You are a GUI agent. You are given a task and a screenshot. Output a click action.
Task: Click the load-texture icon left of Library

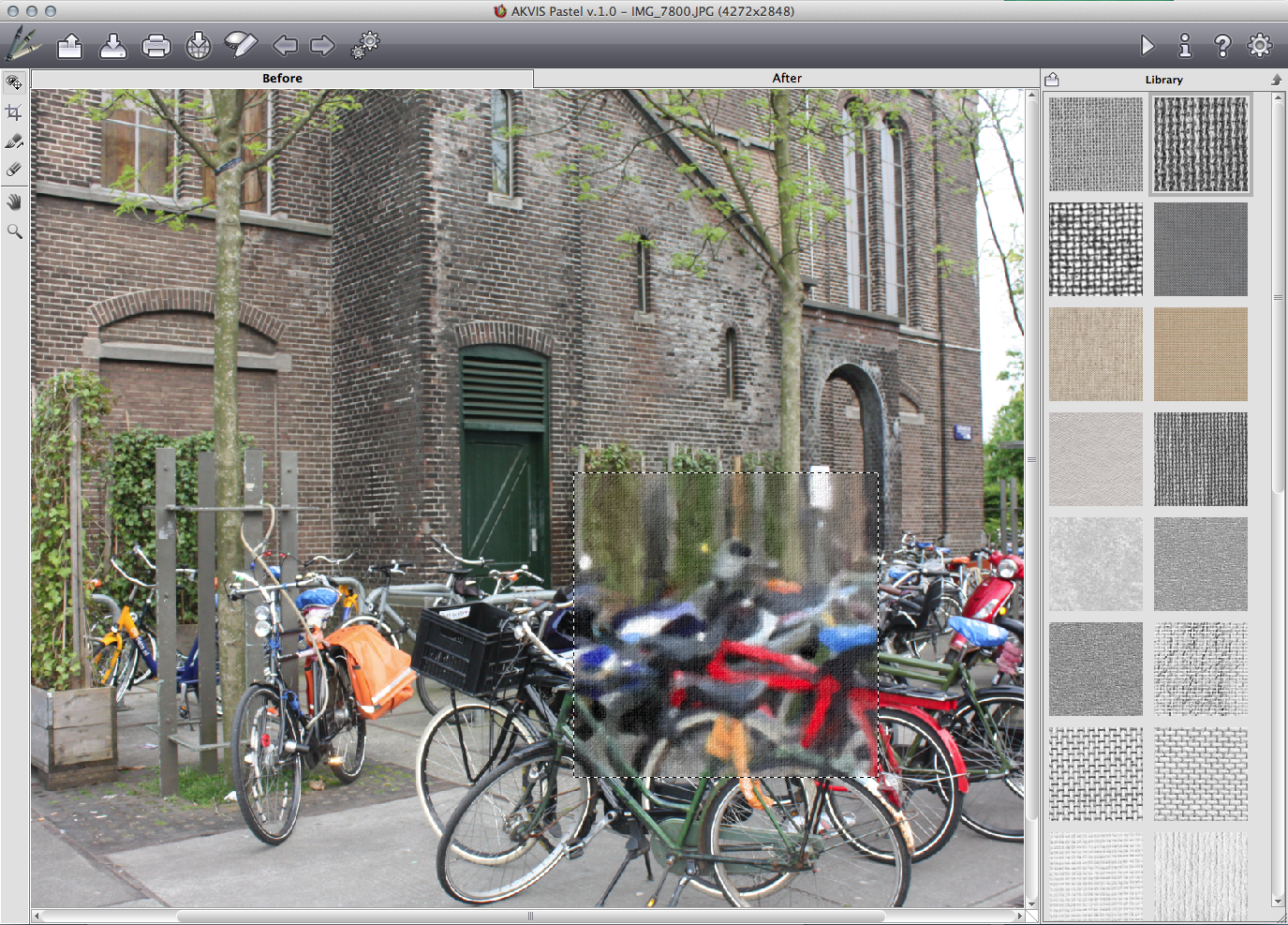coord(1052,80)
